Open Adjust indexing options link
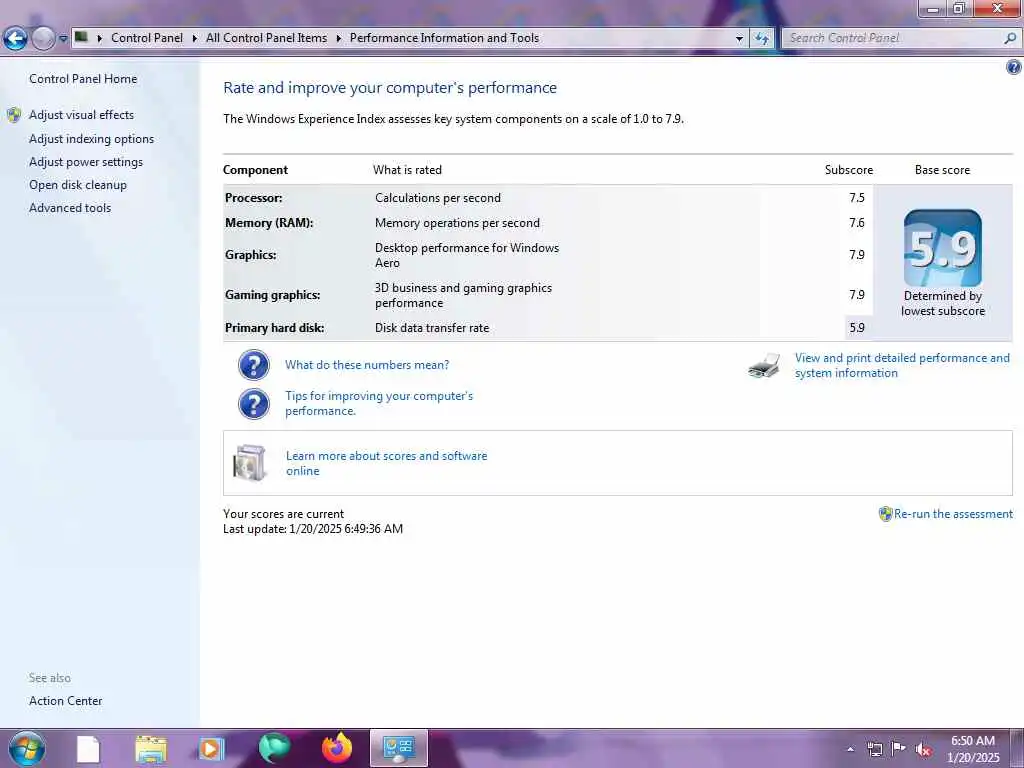1024x768 pixels. pos(91,138)
